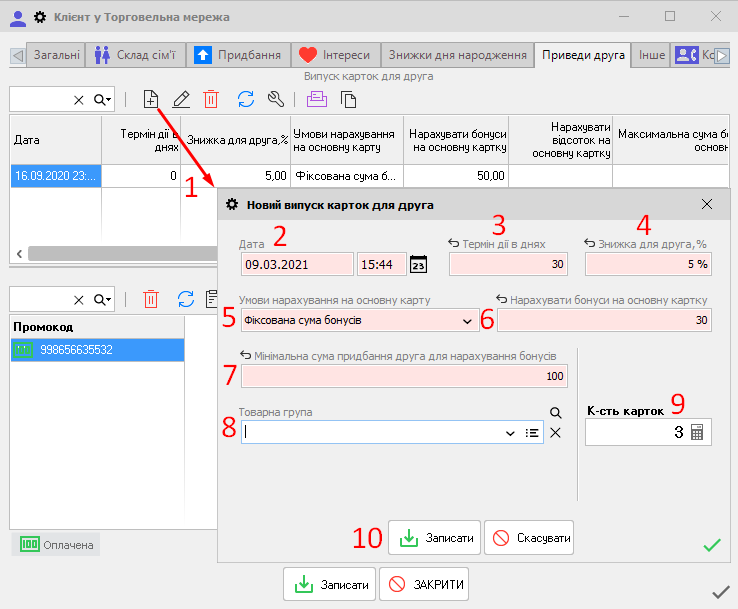Open the search options dropdown in upper toolbar
Screen dimensions: 738x609
click(x=102, y=99)
